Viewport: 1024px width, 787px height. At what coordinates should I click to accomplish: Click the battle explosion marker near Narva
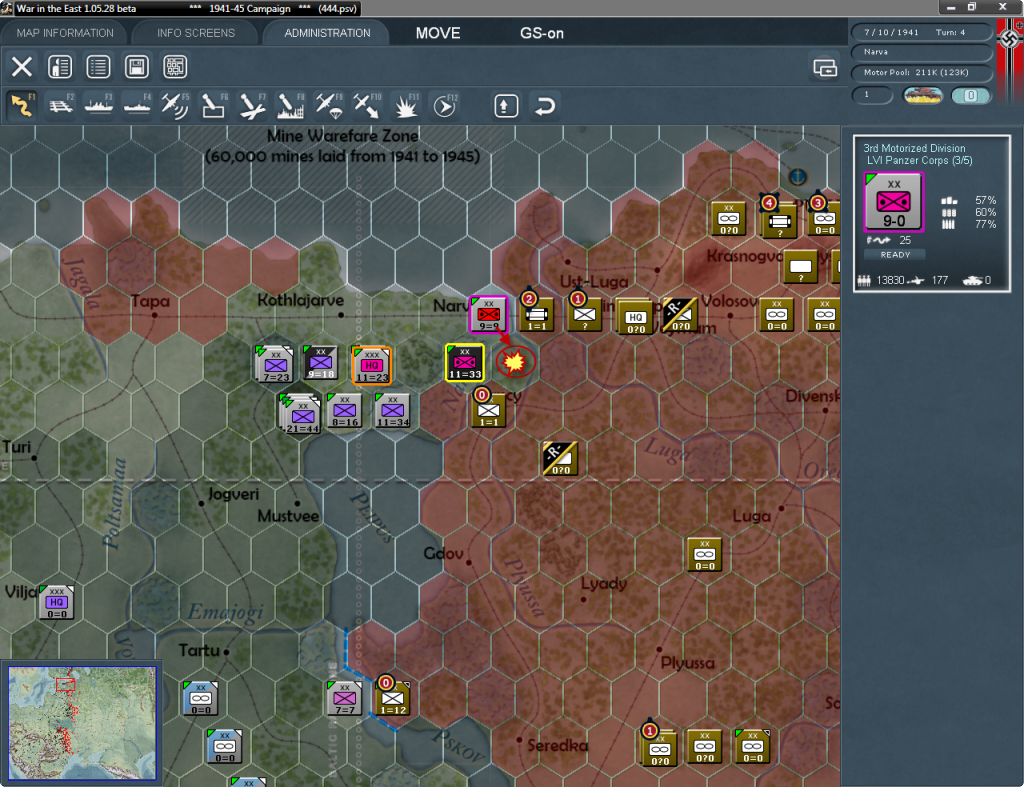click(x=515, y=362)
